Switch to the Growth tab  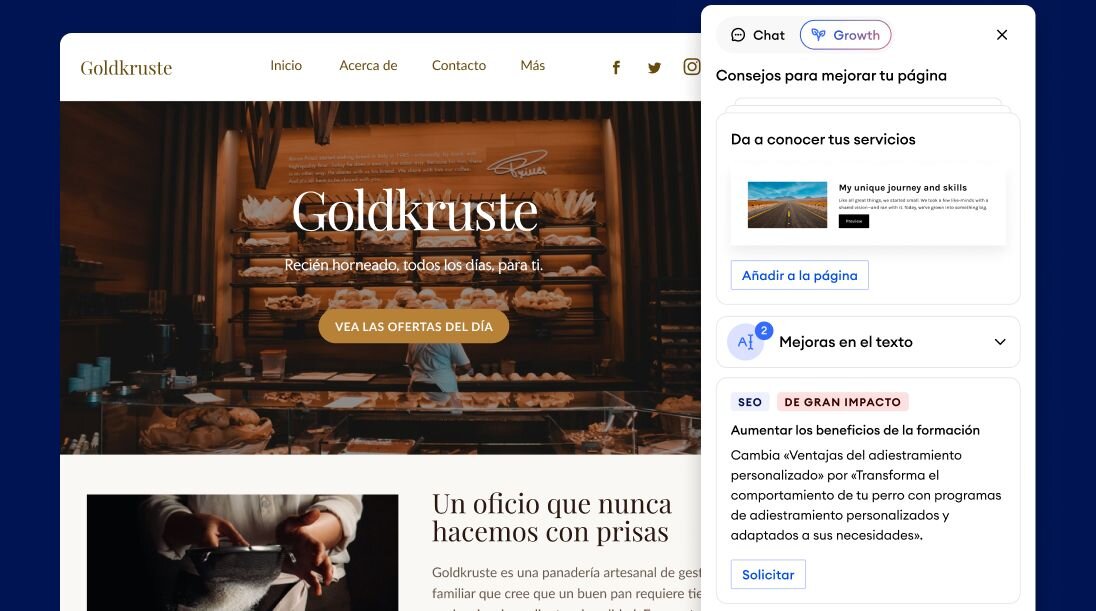[x=845, y=35]
